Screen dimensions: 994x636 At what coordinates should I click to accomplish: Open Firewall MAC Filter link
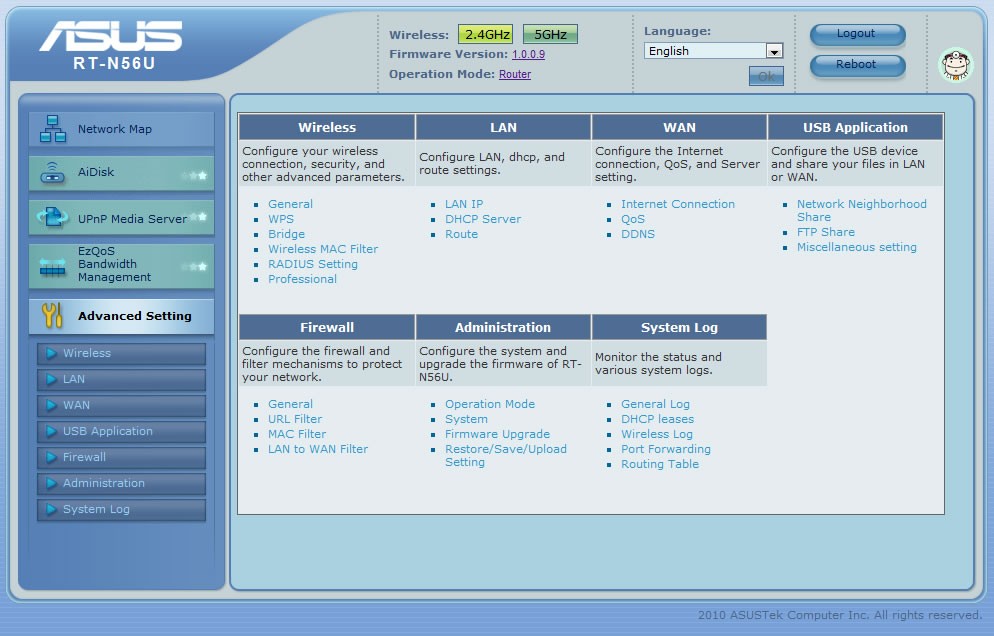coord(297,434)
